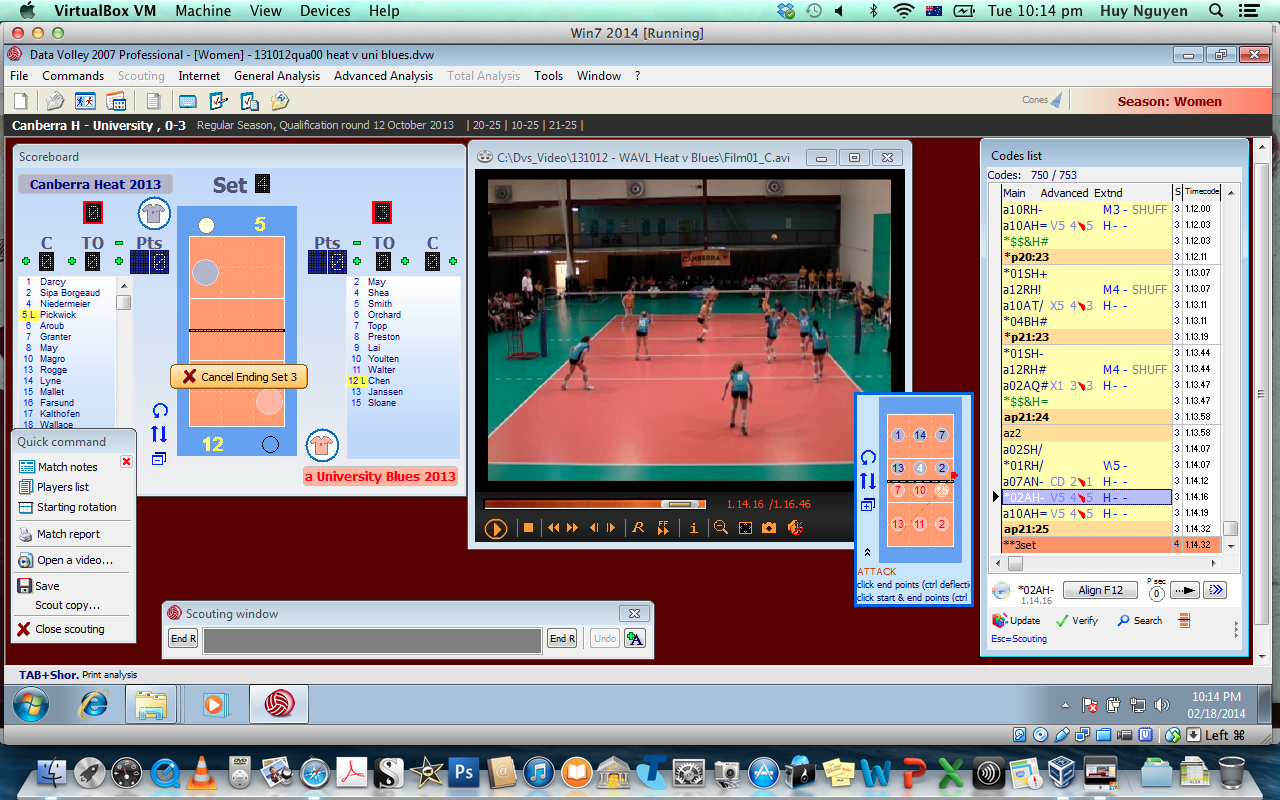Stop the video with the square button
Viewport: 1280px width, 800px height.
pyautogui.click(x=528, y=528)
